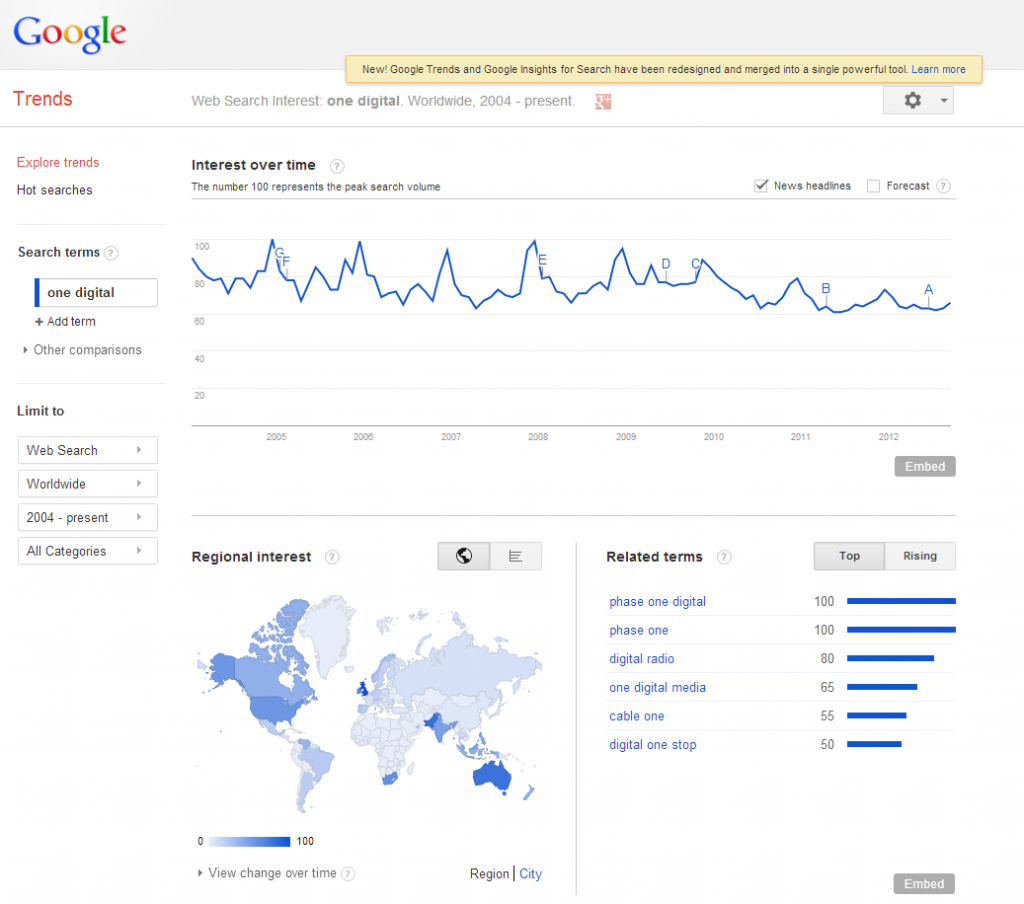Click the bar for digital radio
Screen dimensions: 1024x904
pos(890,658)
